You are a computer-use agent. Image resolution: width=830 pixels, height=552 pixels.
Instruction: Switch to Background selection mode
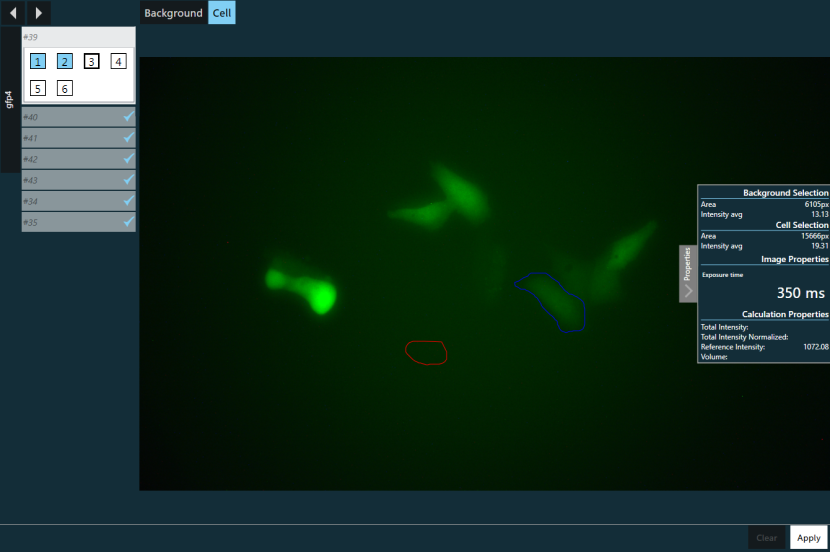point(173,13)
